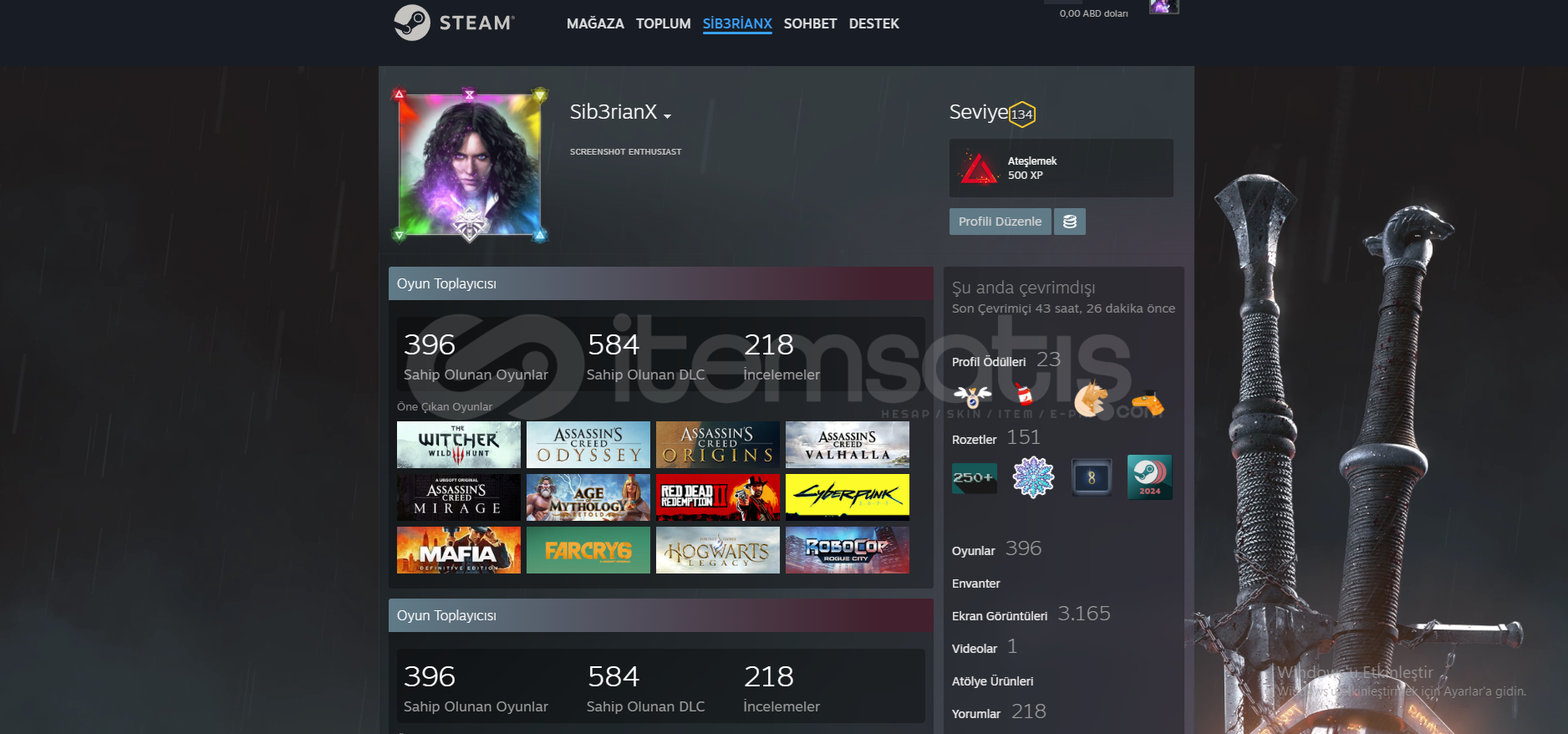
Task: Open the TOPLUM community menu
Action: click(x=663, y=23)
